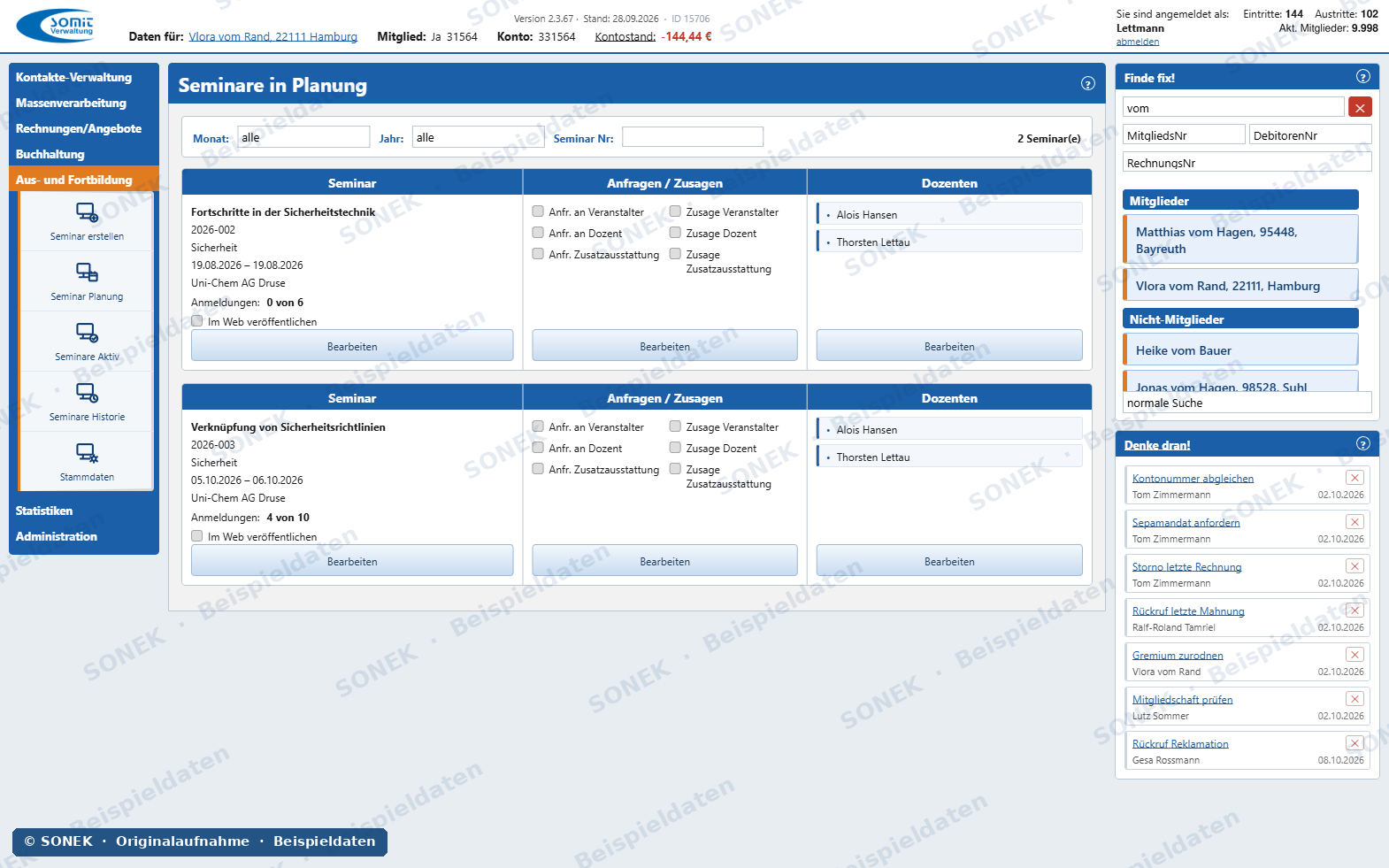The image size is (1389, 868).
Task: Open Kontakte-Verwaltung menu
Action: (x=73, y=77)
